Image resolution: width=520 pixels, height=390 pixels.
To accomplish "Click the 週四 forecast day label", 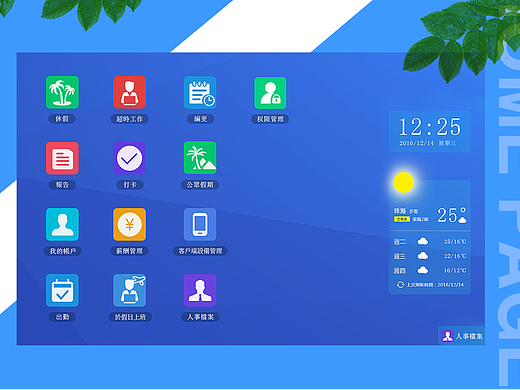I will pyautogui.click(x=400, y=271).
